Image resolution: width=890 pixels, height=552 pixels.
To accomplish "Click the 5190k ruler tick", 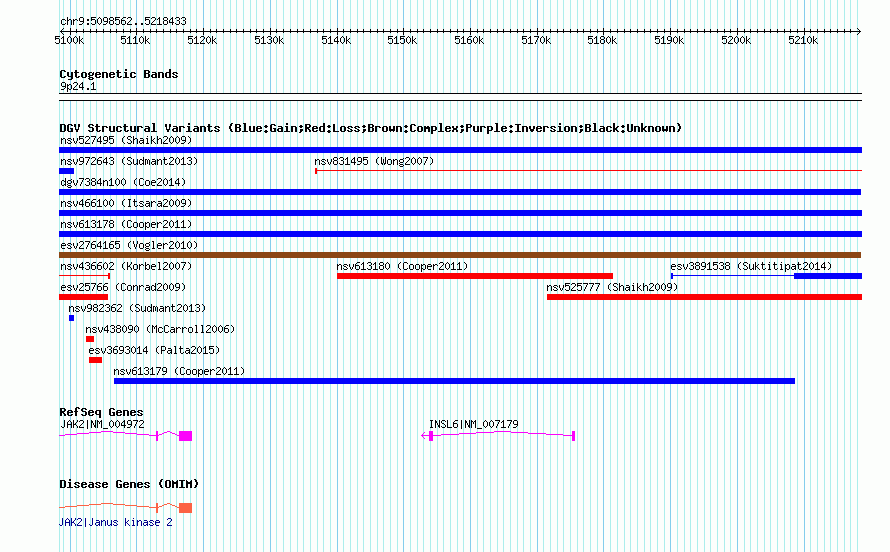I will pos(669,40).
